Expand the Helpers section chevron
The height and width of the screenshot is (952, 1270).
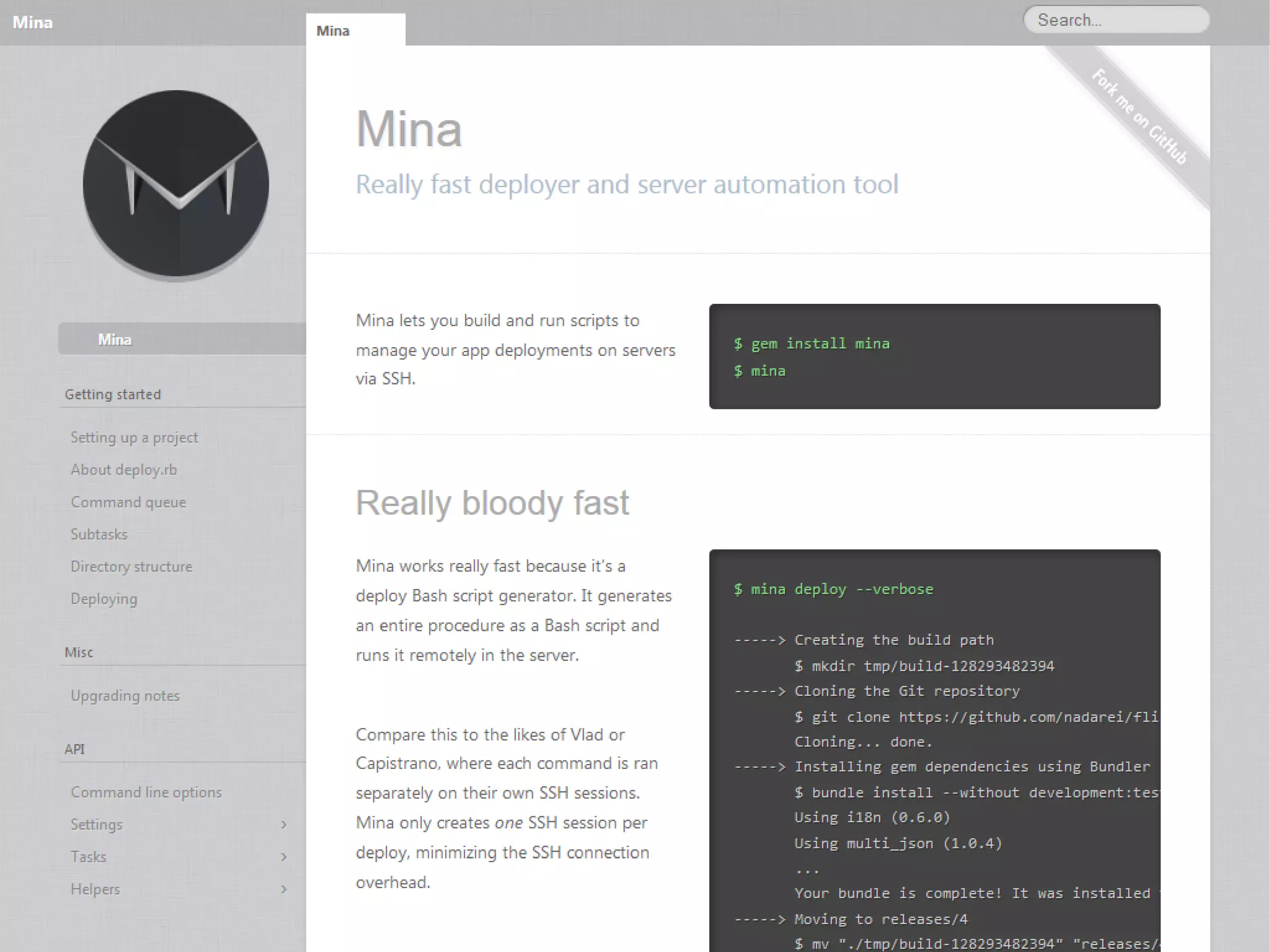coord(284,889)
